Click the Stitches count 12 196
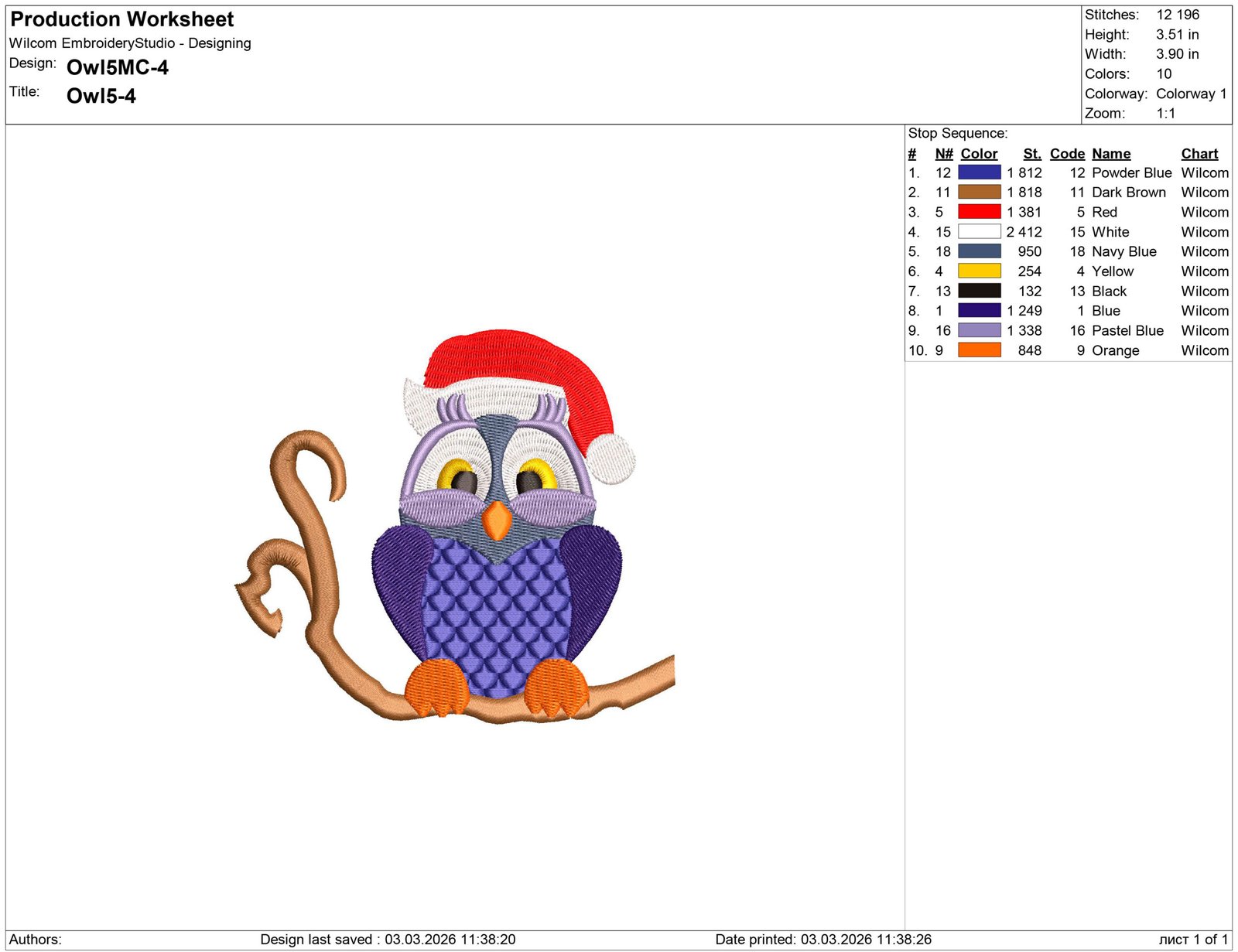This screenshot has height=952, width=1238. pyautogui.click(x=1177, y=15)
